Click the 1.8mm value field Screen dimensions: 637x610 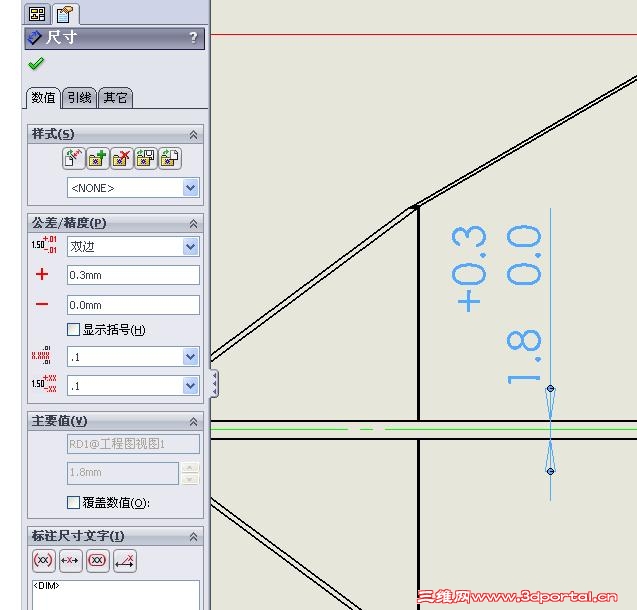point(123,473)
